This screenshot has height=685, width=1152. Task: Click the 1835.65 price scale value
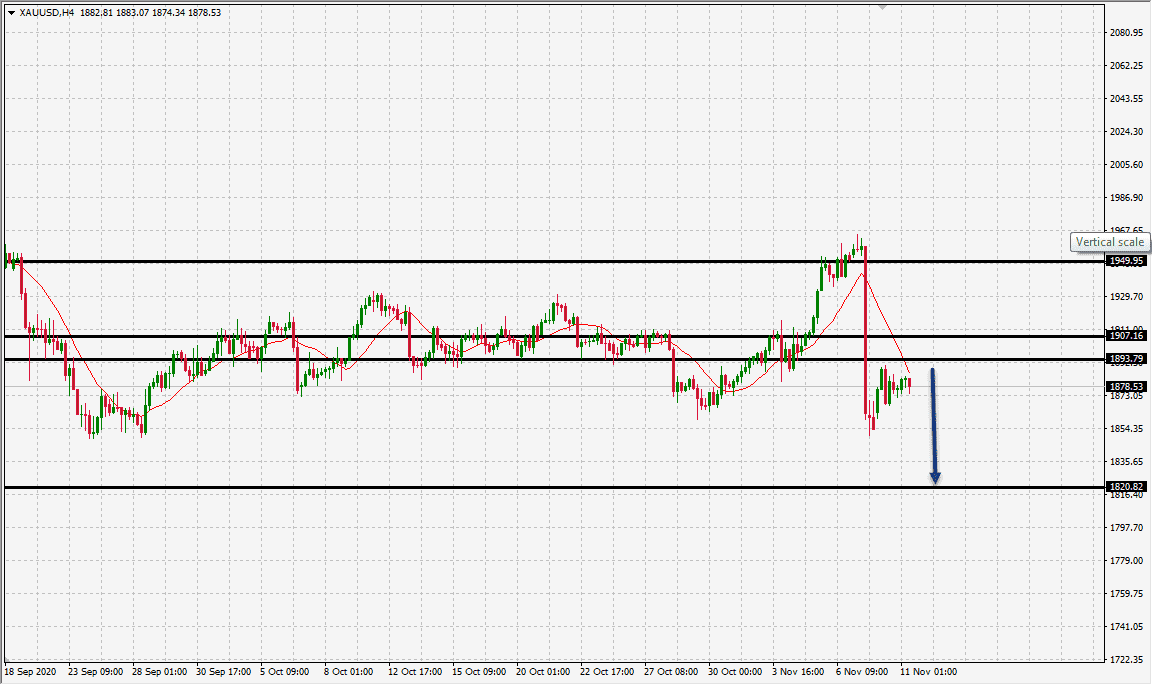click(1126, 462)
